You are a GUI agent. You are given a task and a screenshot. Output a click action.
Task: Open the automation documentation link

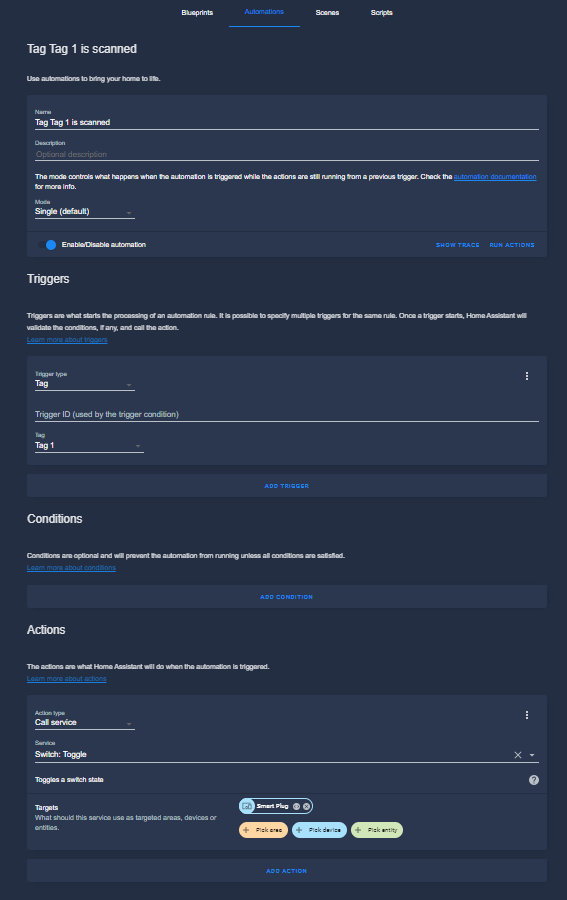point(495,177)
